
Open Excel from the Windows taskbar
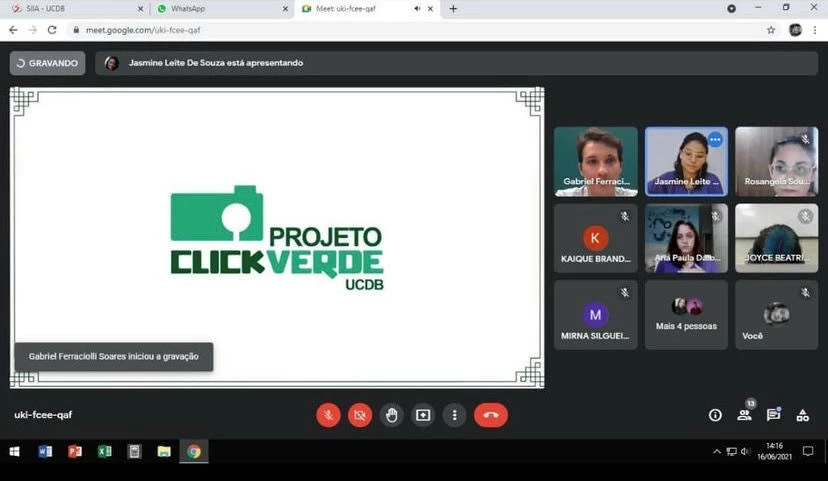coord(104,452)
